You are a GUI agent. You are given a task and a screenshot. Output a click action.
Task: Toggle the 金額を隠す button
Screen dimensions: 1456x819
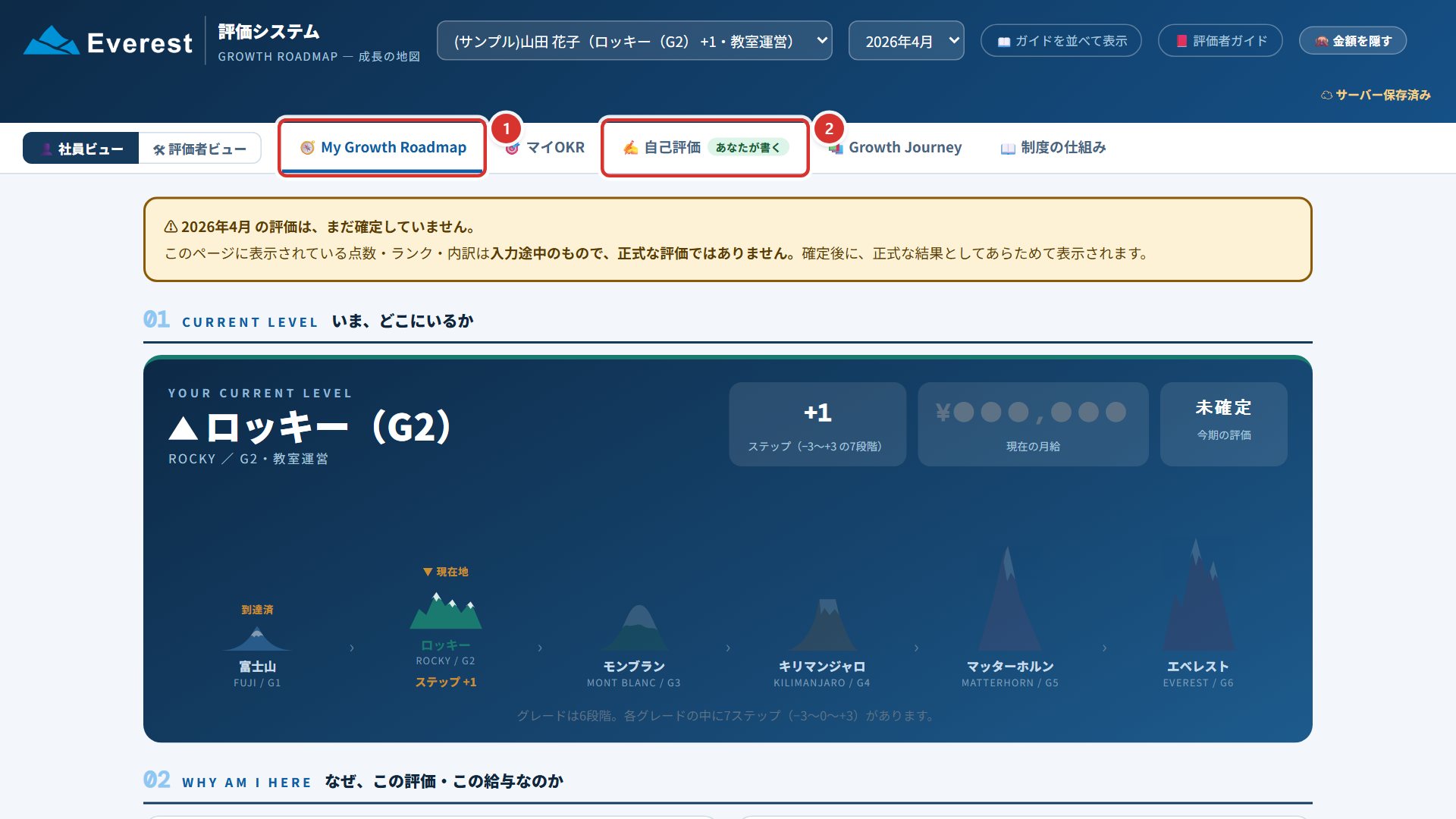coord(1353,41)
